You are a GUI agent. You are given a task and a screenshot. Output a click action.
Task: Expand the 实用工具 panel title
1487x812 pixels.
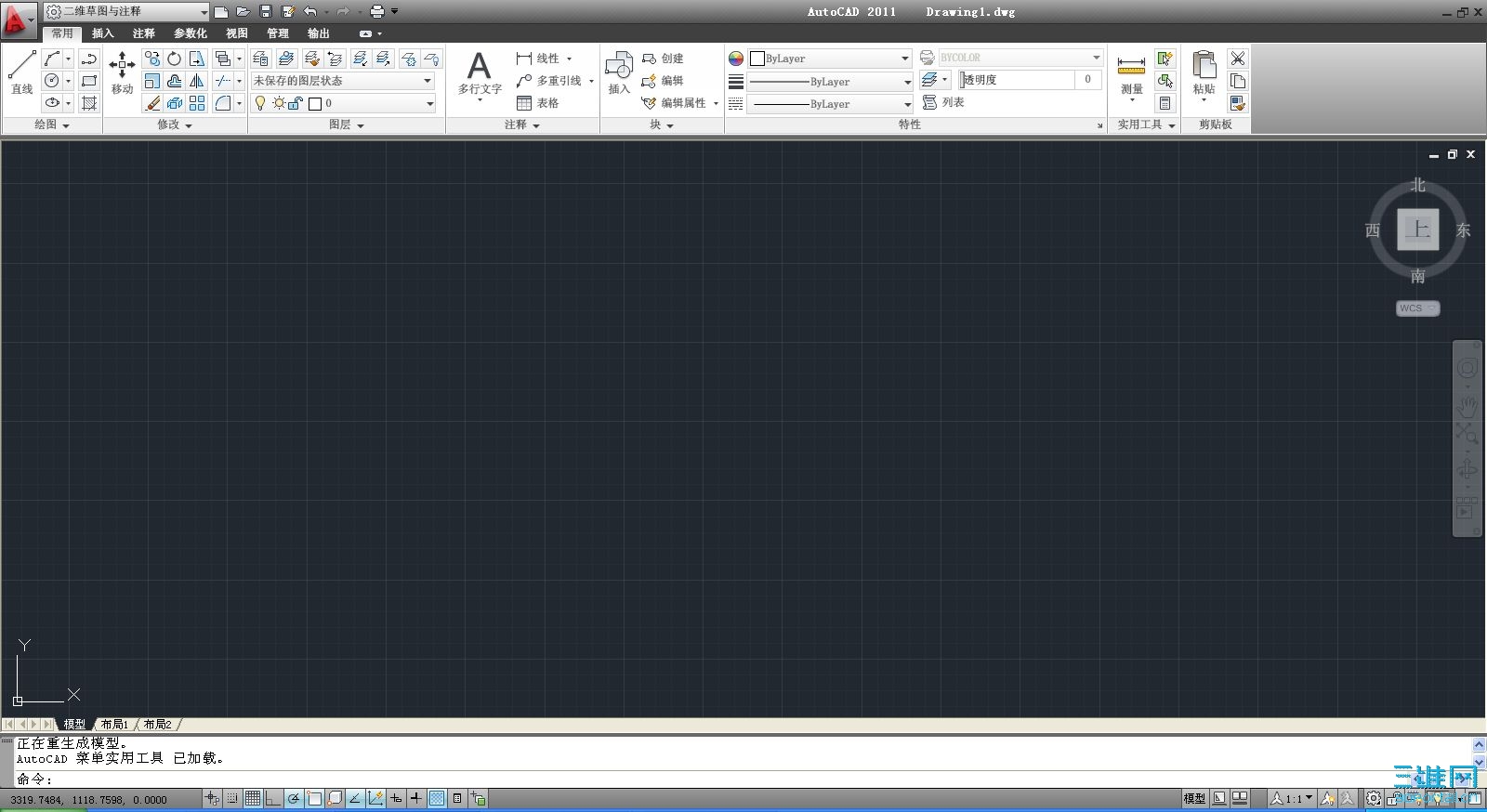pyautogui.click(x=1146, y=124)
